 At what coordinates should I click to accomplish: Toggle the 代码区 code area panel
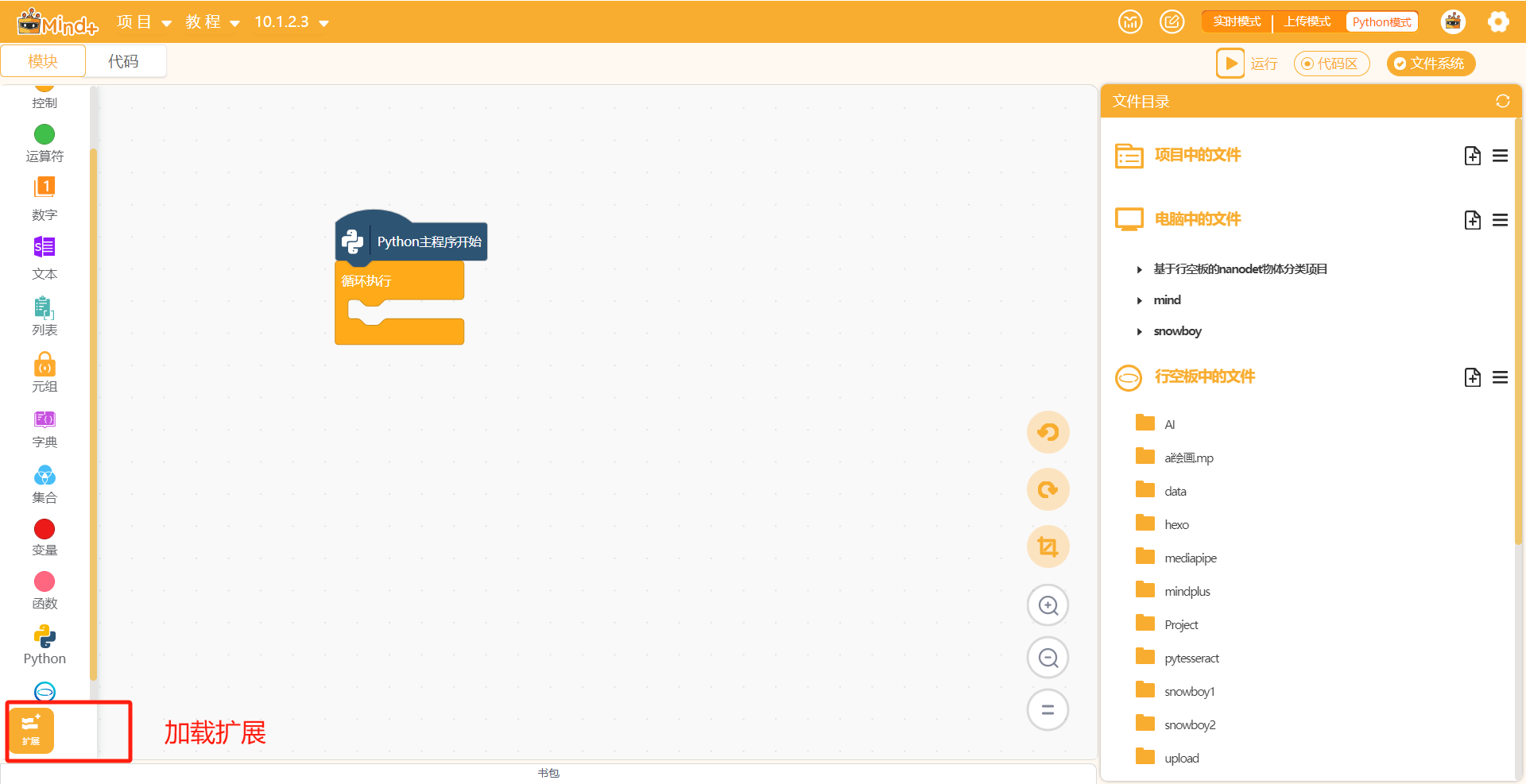[1331, 64]
